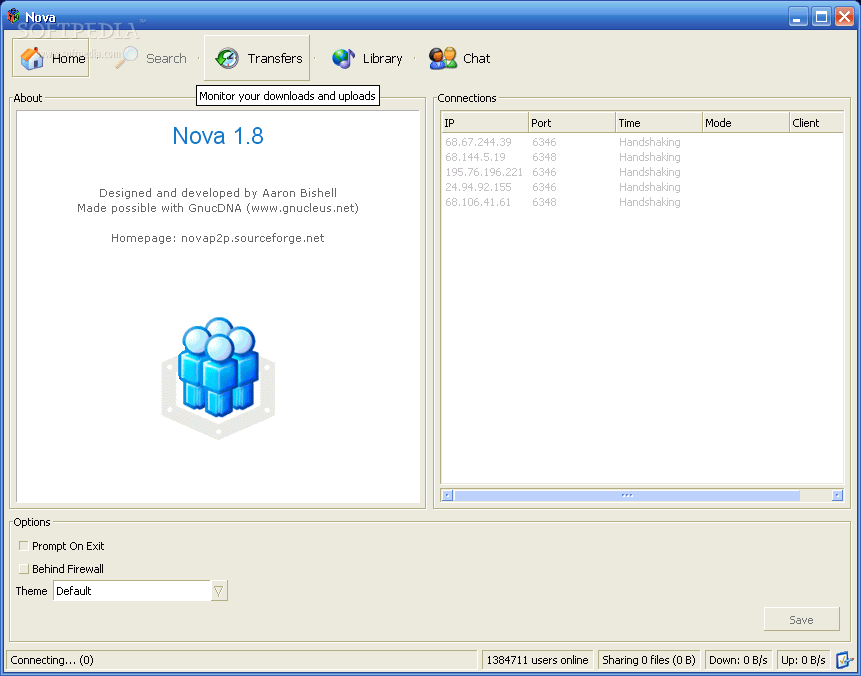The image size is (861, 676).
Task: Close the Nova window
Action: pos(845,16)
